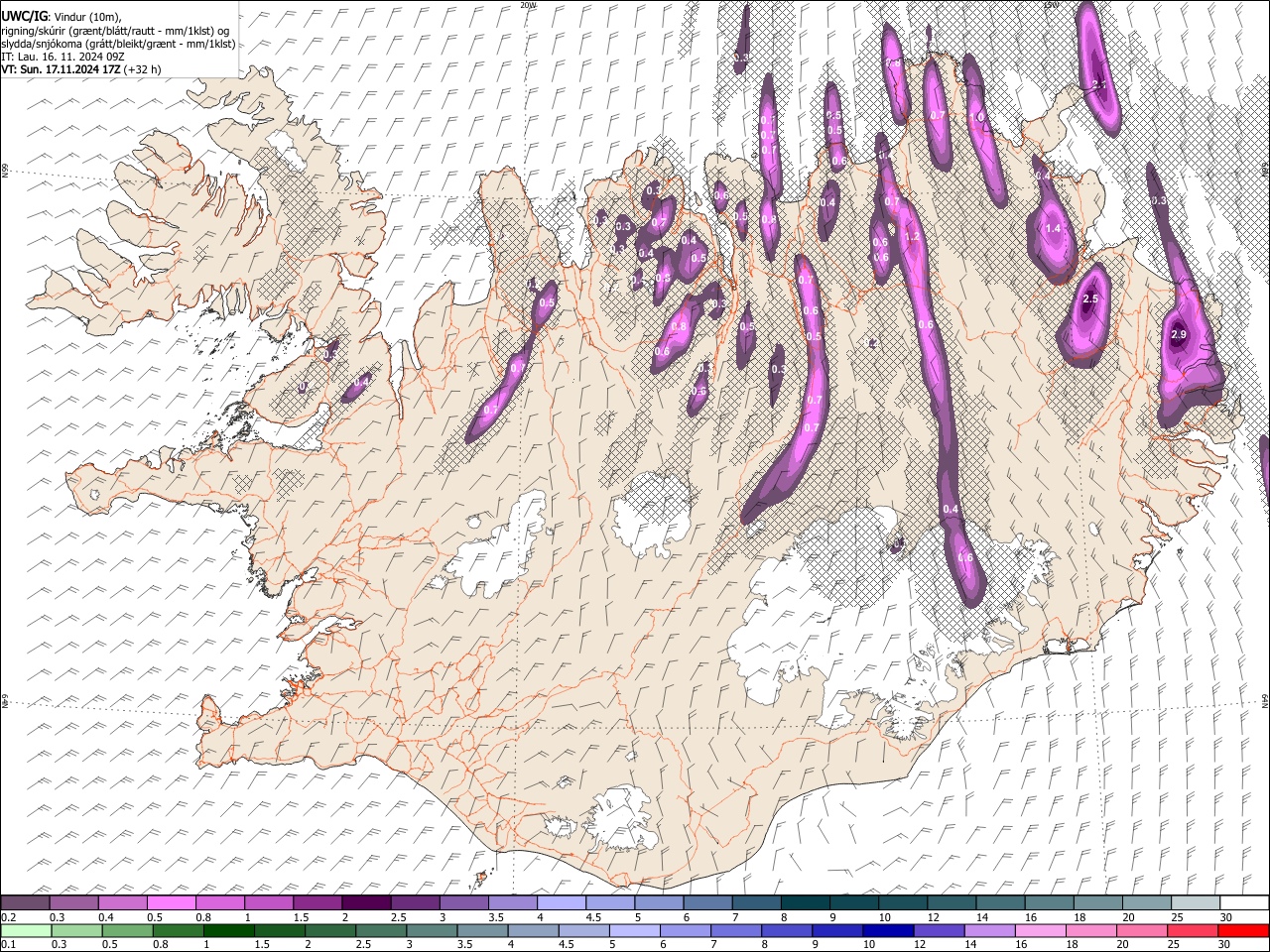This screenshot has height=952, width=1270.
Task: Pick the darkest purple 2–2.5 upper legend swatch
Action: point(366,902)
